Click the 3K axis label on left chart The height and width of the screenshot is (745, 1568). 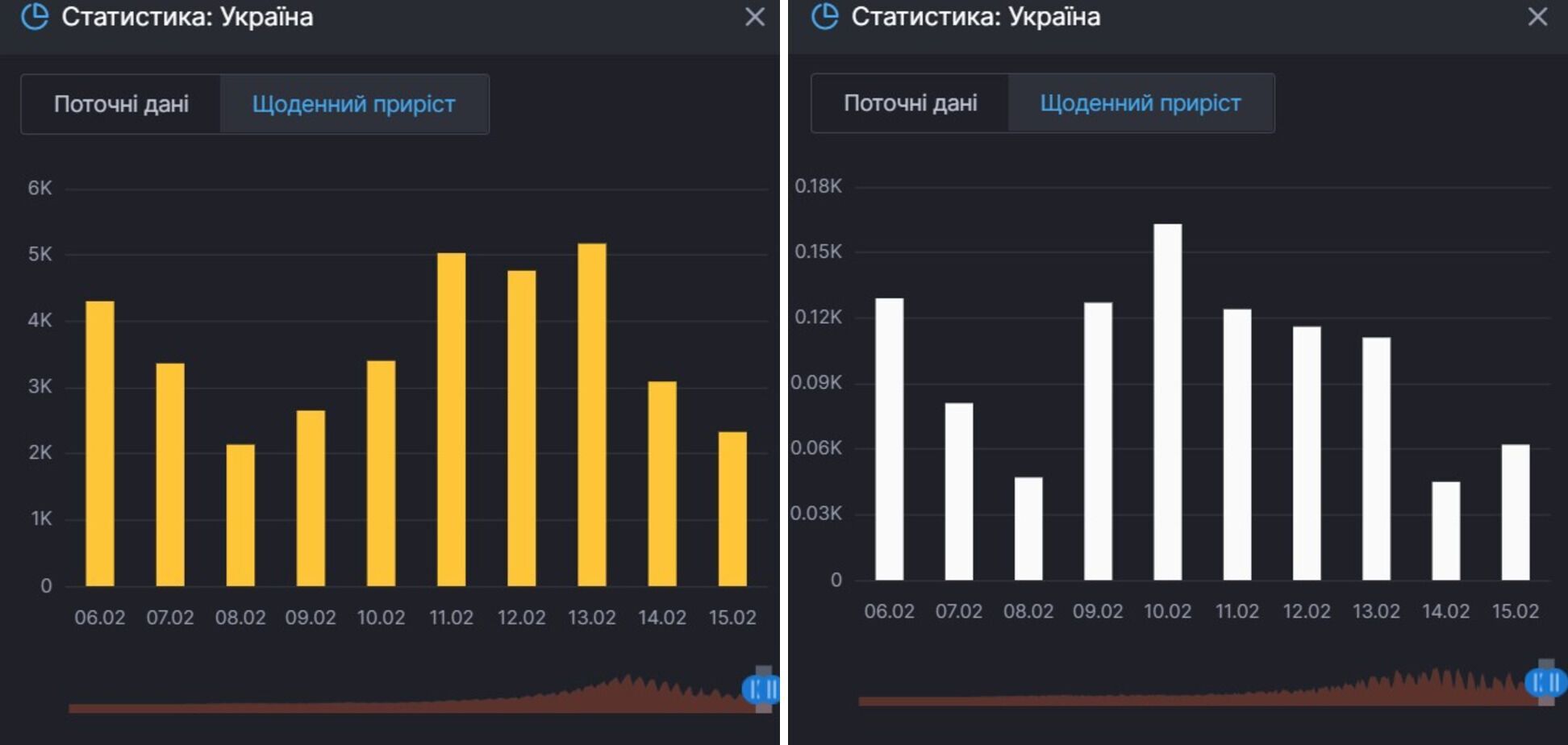coord(40,386)
